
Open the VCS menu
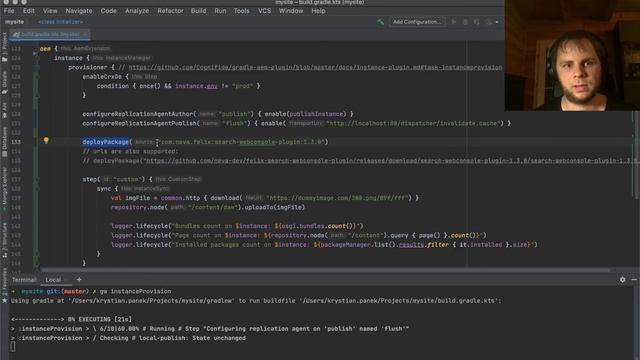pyautogui.click(x=264, y=11)
